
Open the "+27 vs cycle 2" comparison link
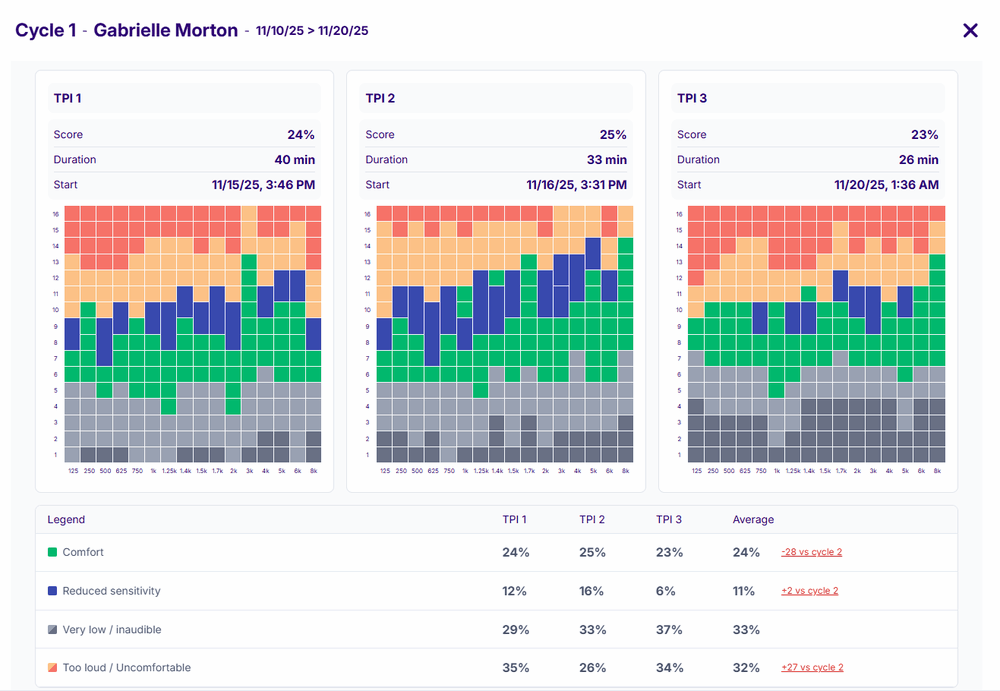[x=812, y=668]
